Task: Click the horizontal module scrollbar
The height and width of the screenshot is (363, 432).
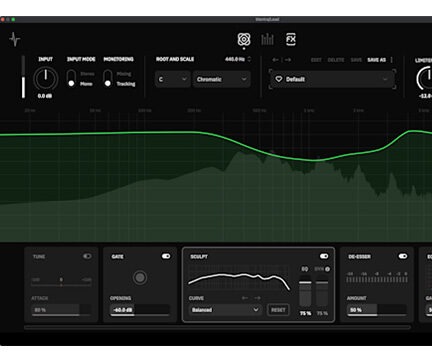Action: coord(217,327)
